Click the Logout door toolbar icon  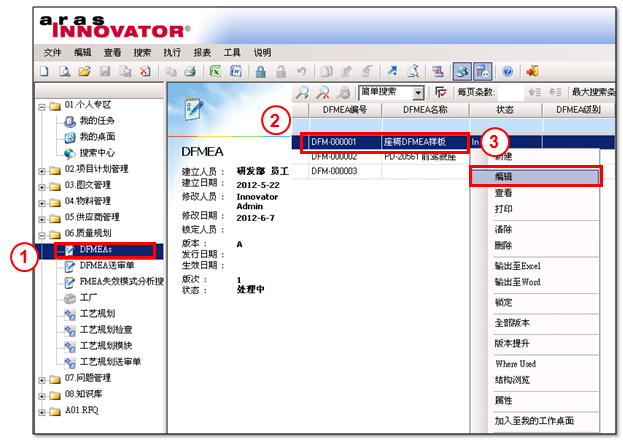click(x=532, y=72)
